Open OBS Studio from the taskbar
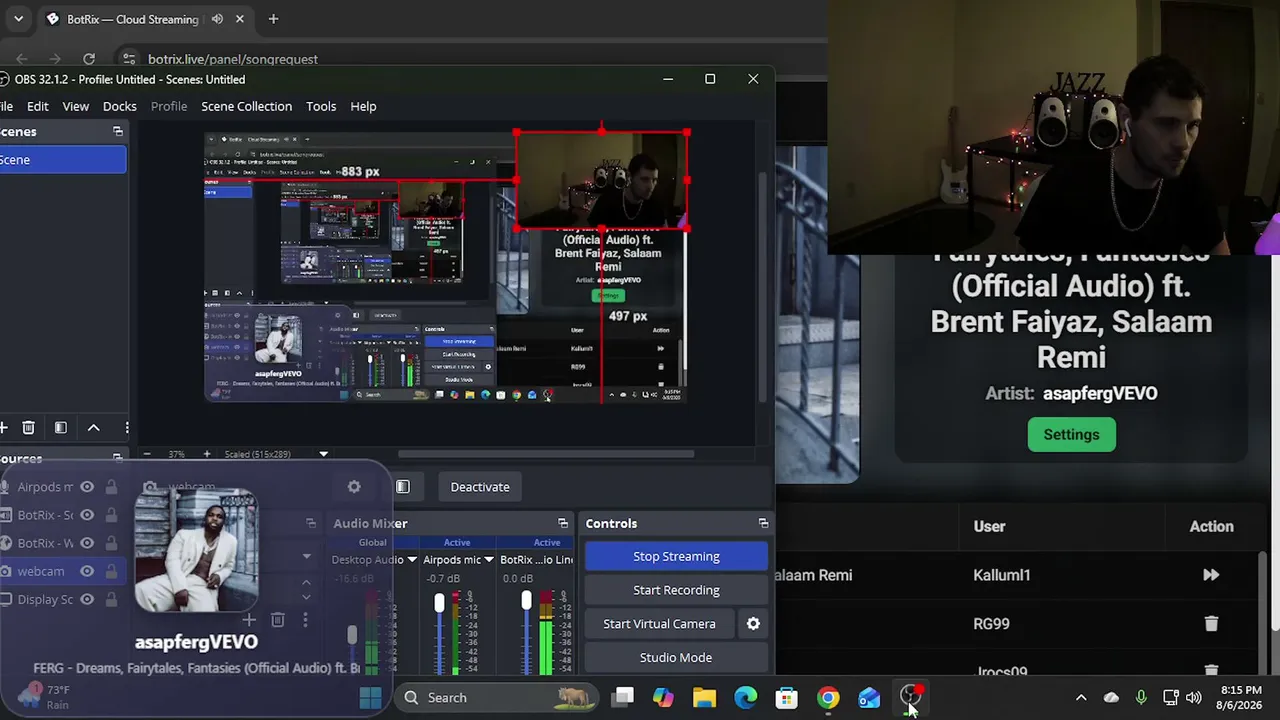The width and height of the screenshot is (1280, 720). [910, 696]
